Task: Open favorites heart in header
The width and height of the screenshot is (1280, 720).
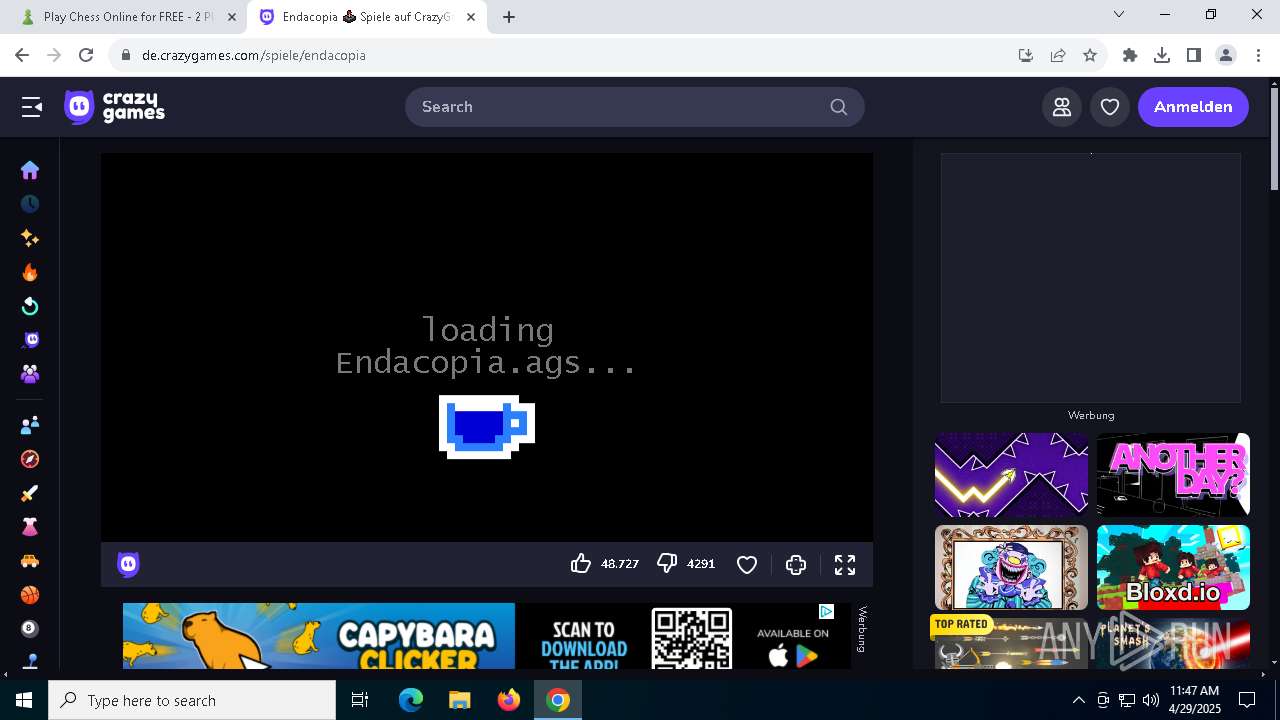Action: (x=1110, y=107)
